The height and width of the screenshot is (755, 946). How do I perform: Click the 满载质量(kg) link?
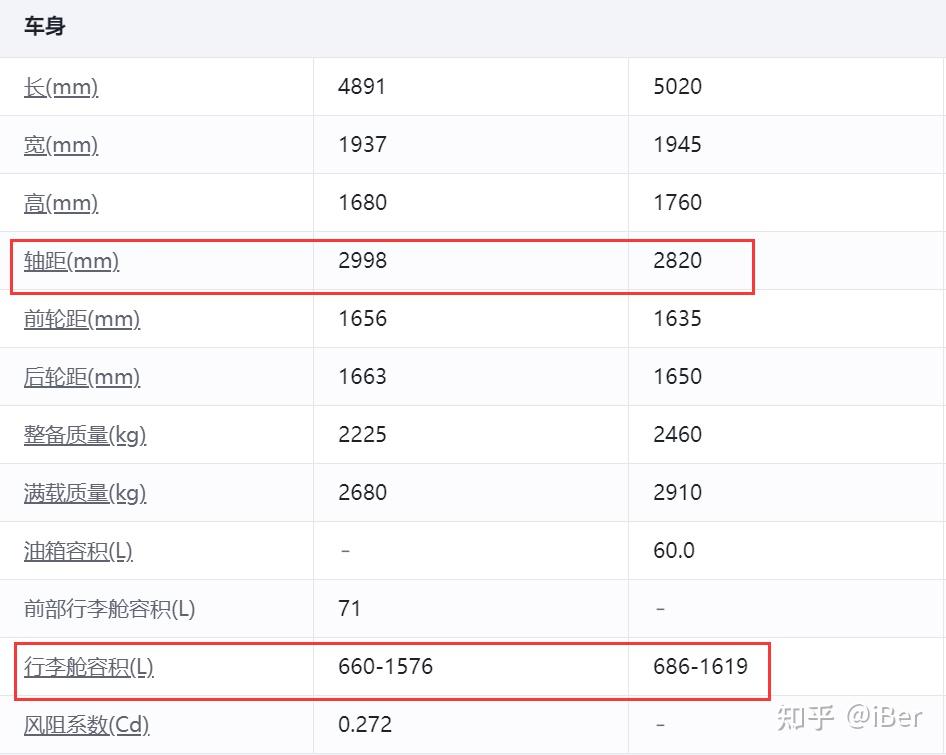(x=85, y=493)
